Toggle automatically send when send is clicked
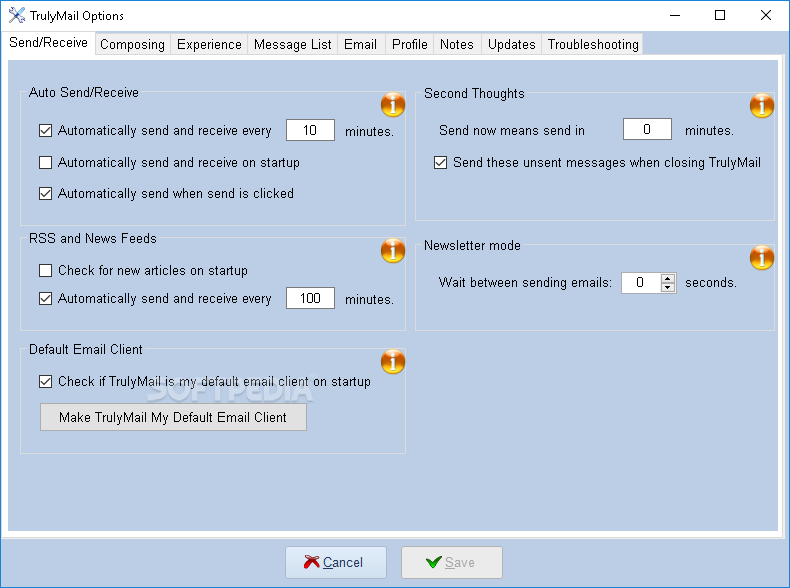The height and width of the screenshot is (588, 790). tap(45, 193)
